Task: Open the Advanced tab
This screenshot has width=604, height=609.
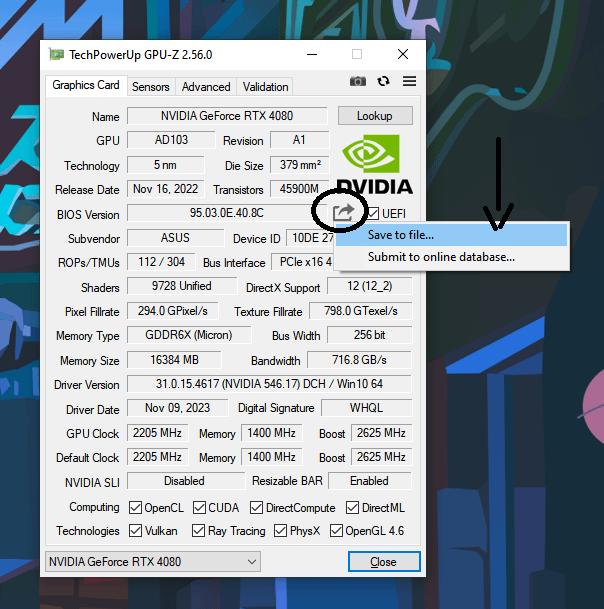Action: (x=206, y=87)
